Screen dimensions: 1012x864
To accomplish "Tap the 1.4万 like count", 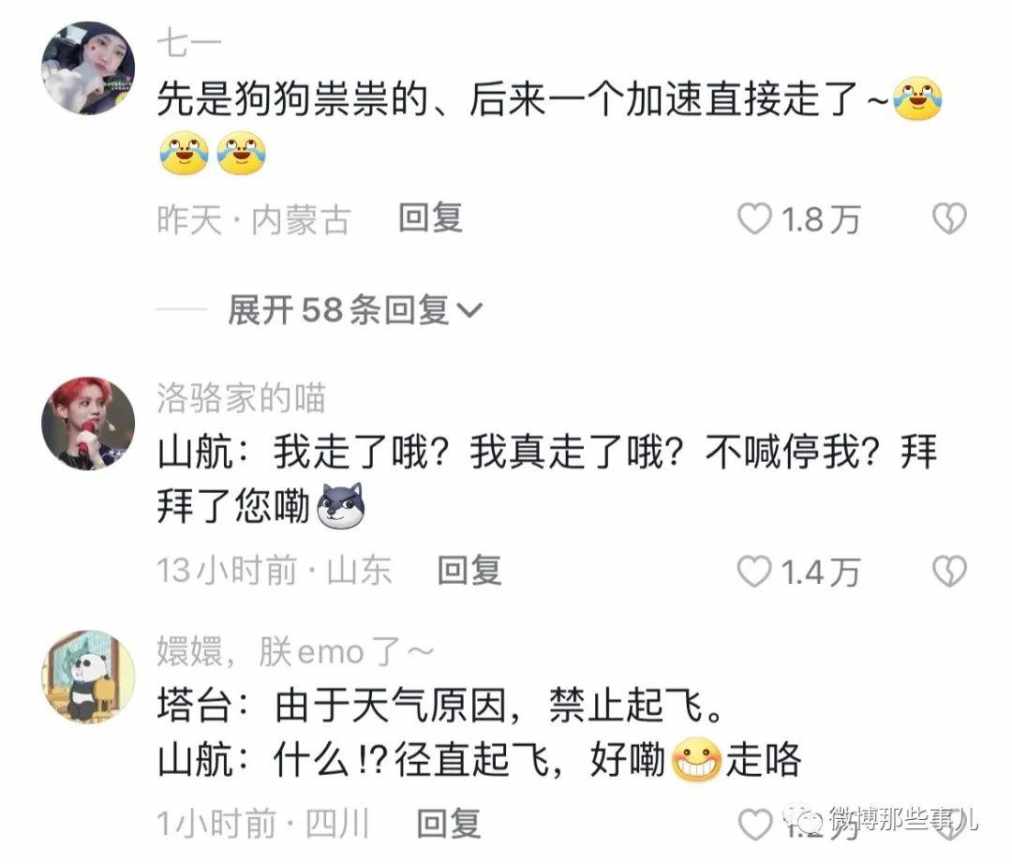I will click(821, 572).
